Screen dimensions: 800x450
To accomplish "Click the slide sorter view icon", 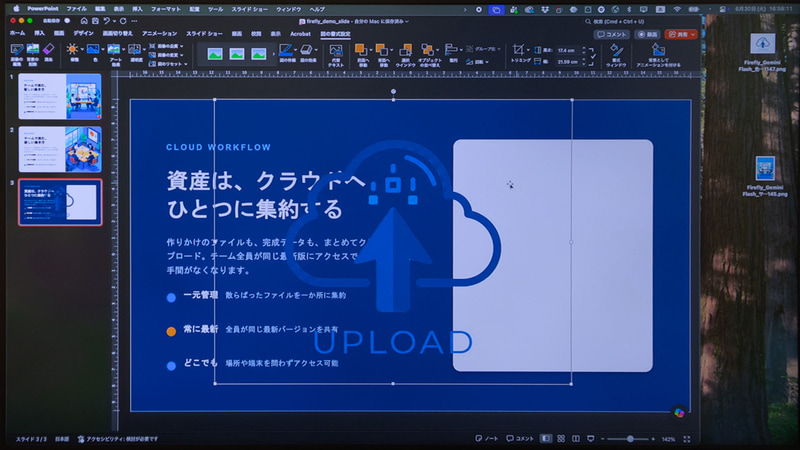I will tap(561, 439).
